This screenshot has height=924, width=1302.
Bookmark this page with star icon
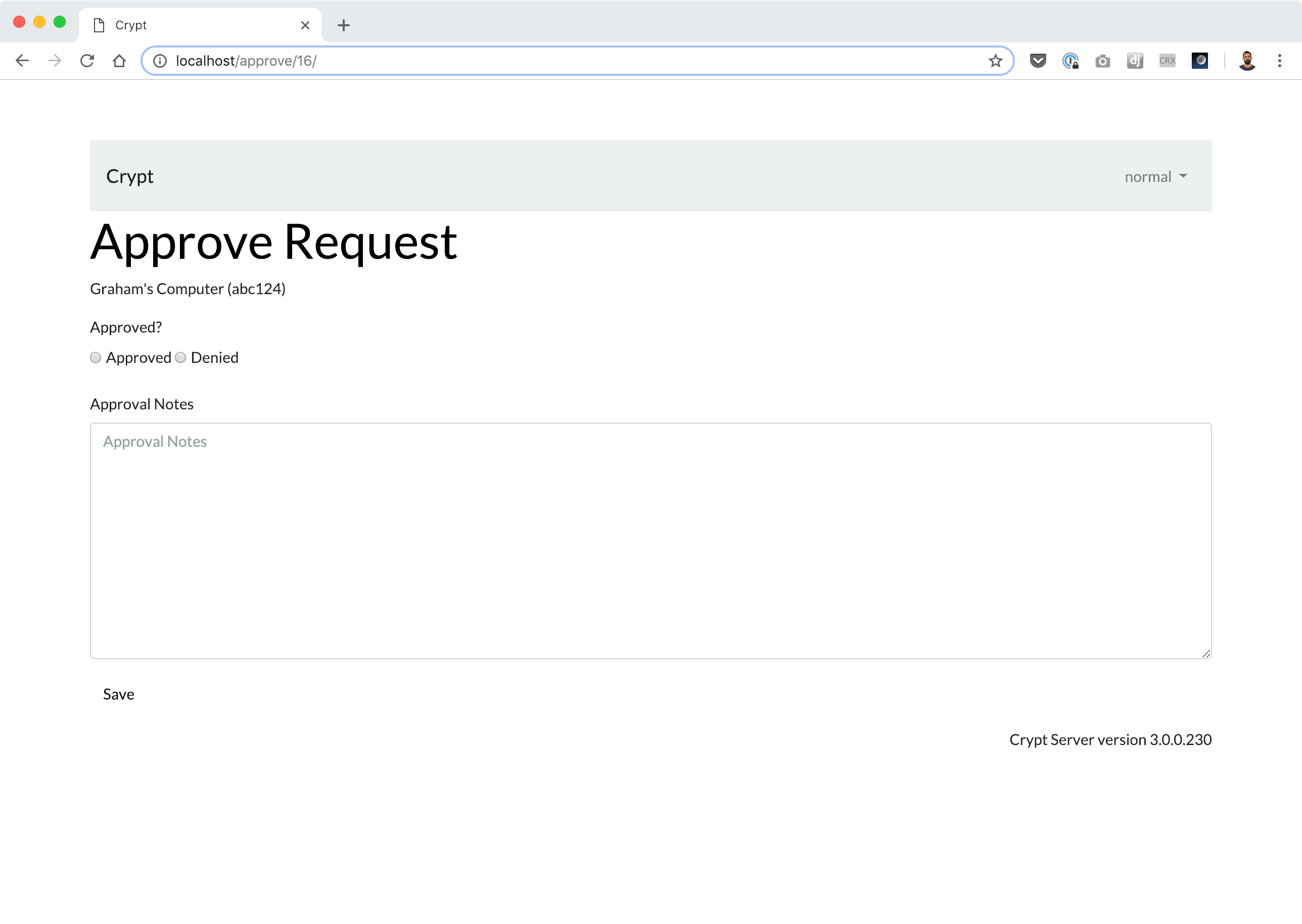(995, 61)
